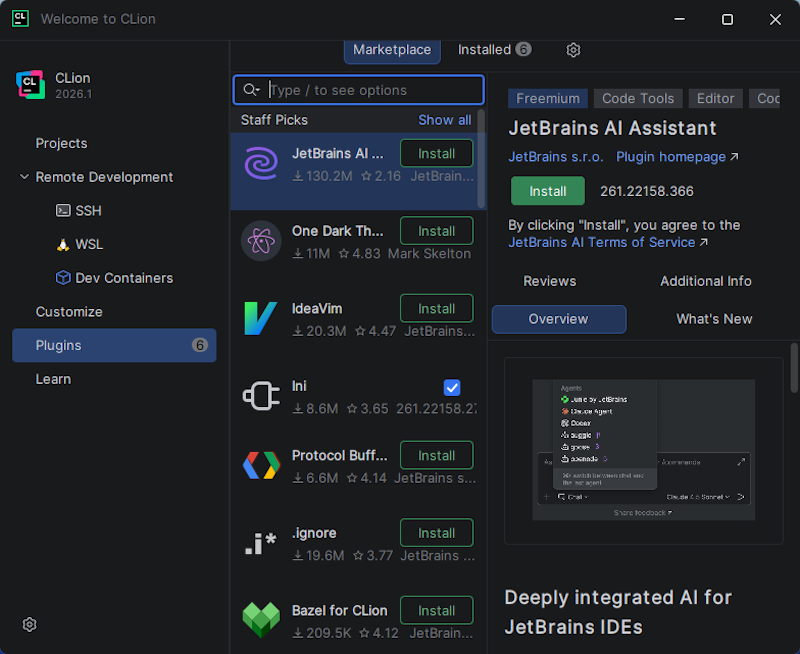800x654 pixels.
Task: Open the plugins gear settings menu
Action: click(573, 50)
